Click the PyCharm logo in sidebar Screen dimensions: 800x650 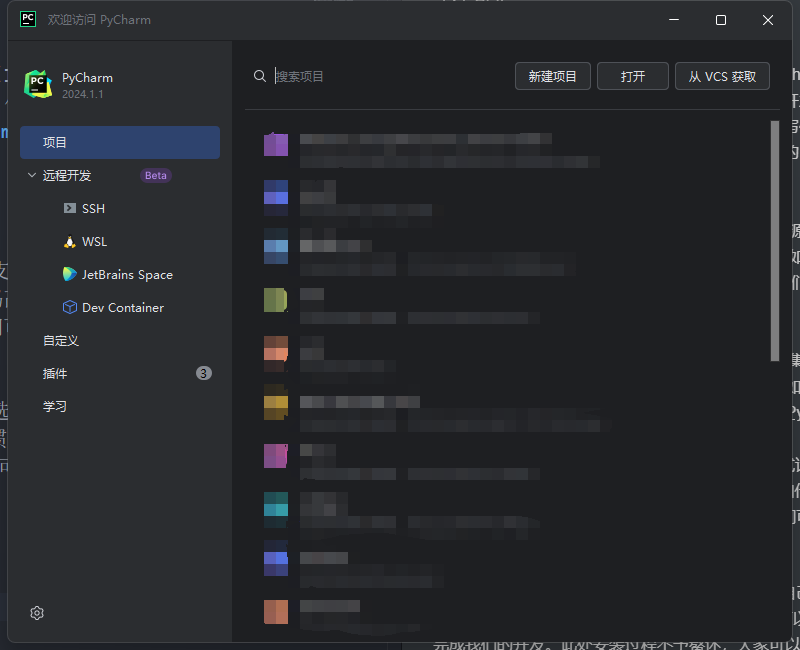pos(38,84)
